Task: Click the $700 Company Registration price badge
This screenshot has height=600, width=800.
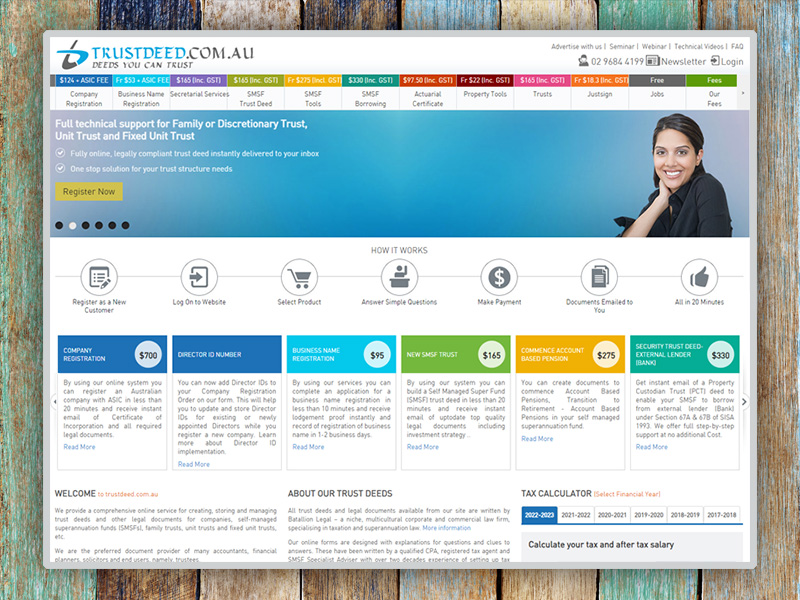Action: point(148,355)
